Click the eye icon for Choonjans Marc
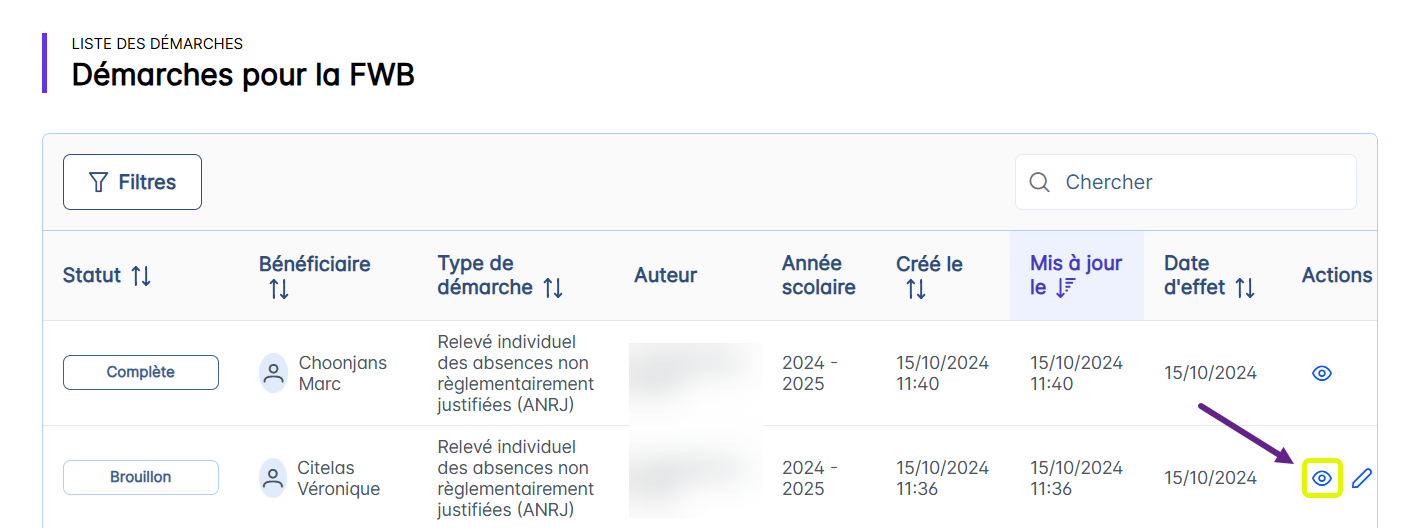 1321,373
